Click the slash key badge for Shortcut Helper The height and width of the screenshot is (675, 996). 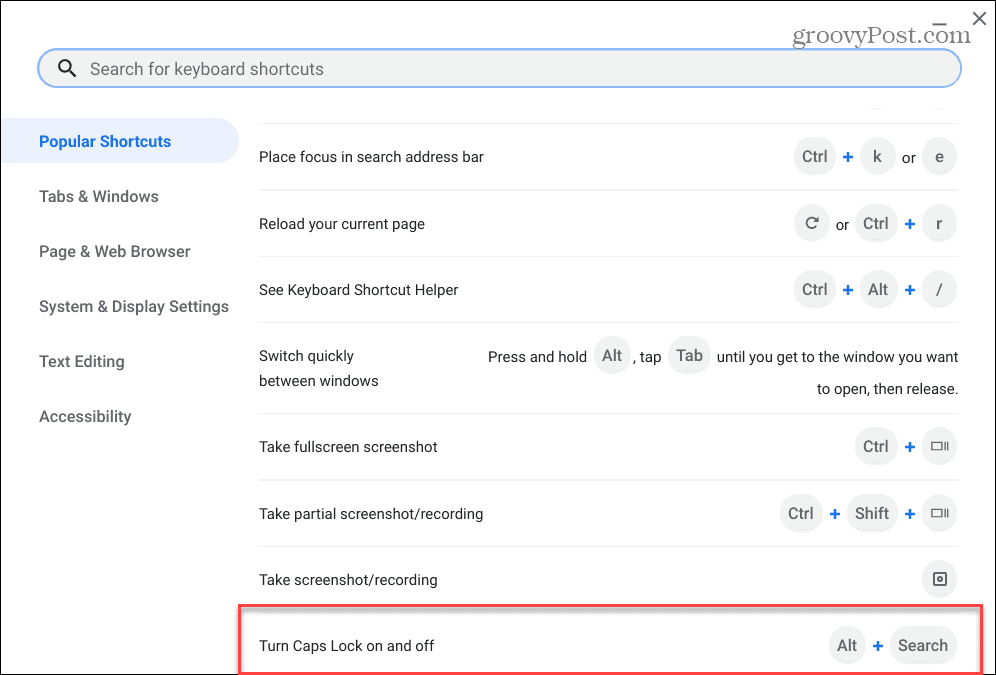[x=938, y=289]
